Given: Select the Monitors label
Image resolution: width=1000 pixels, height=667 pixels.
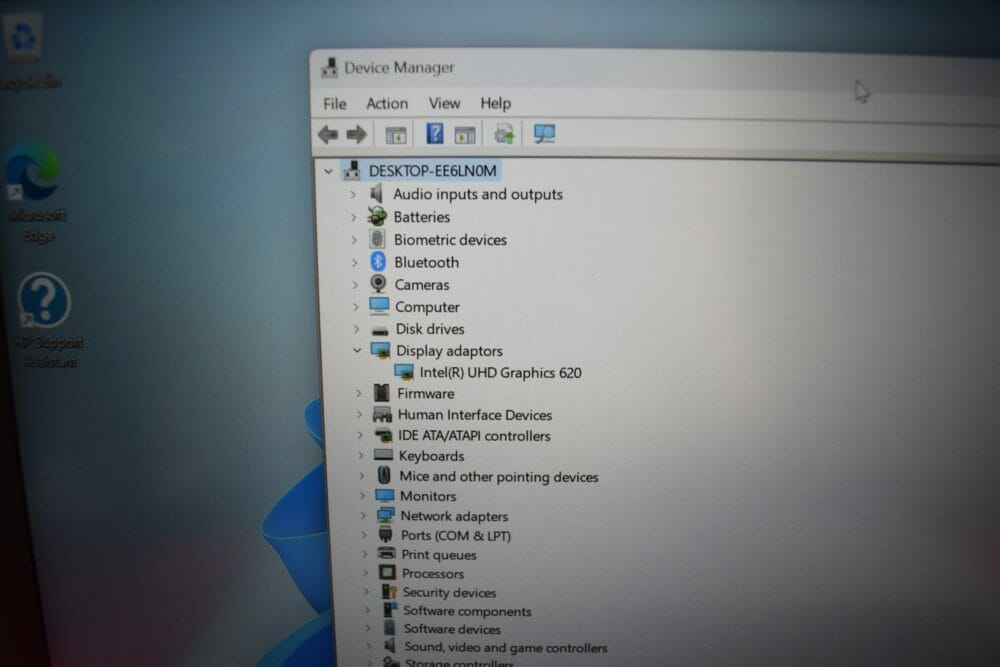Looking at the screenshot, I should click(428, 495).
